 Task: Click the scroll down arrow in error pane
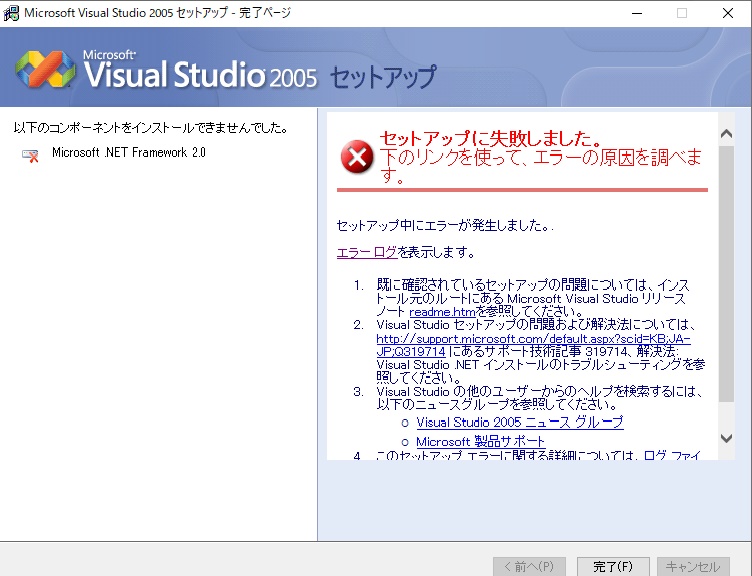pyautogui.click(x=727, y=438)
